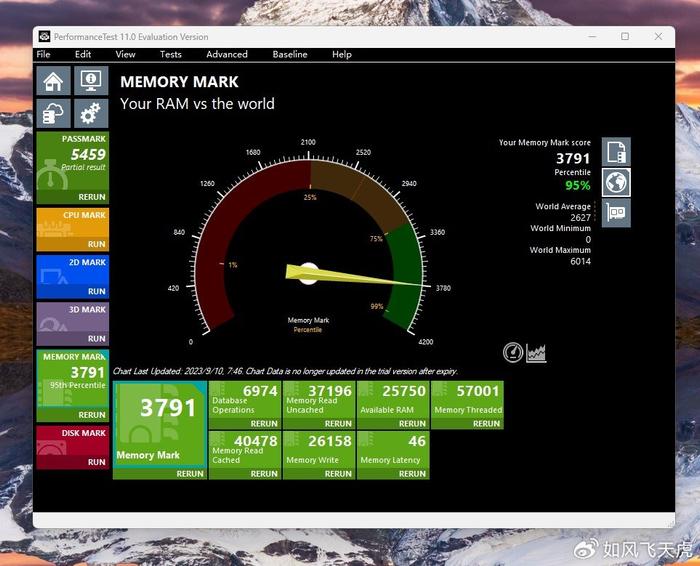Click the Home icon in the sidebar

[x=54, y=81]
